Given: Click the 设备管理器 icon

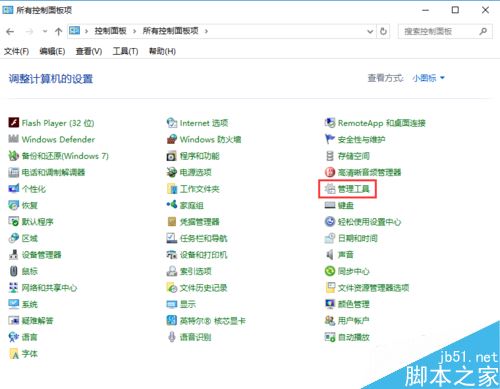Looking at the screenshot, I should coord(14,255).
